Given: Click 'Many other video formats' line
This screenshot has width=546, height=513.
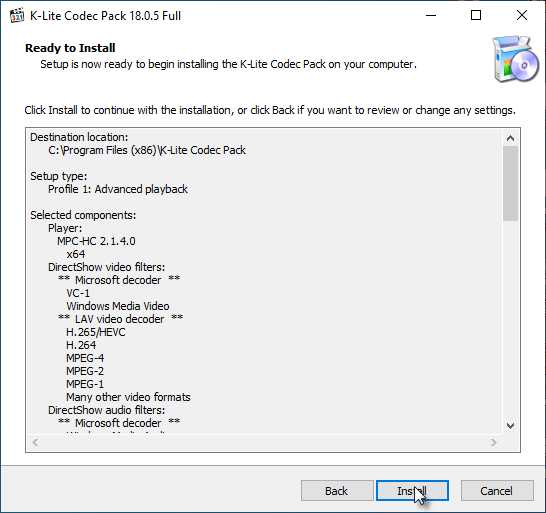Looking at the screenshot, I should pyautogui.click(x=128, y=397).
